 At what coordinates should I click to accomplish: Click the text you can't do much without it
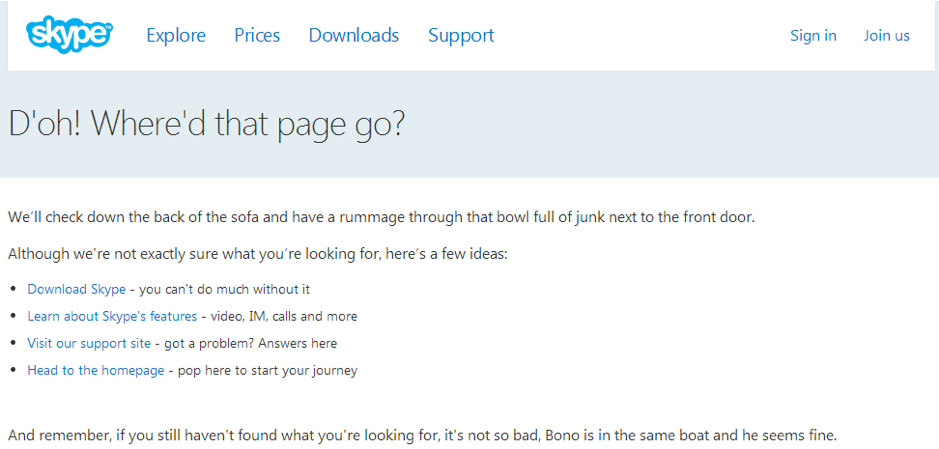point(225,289)
